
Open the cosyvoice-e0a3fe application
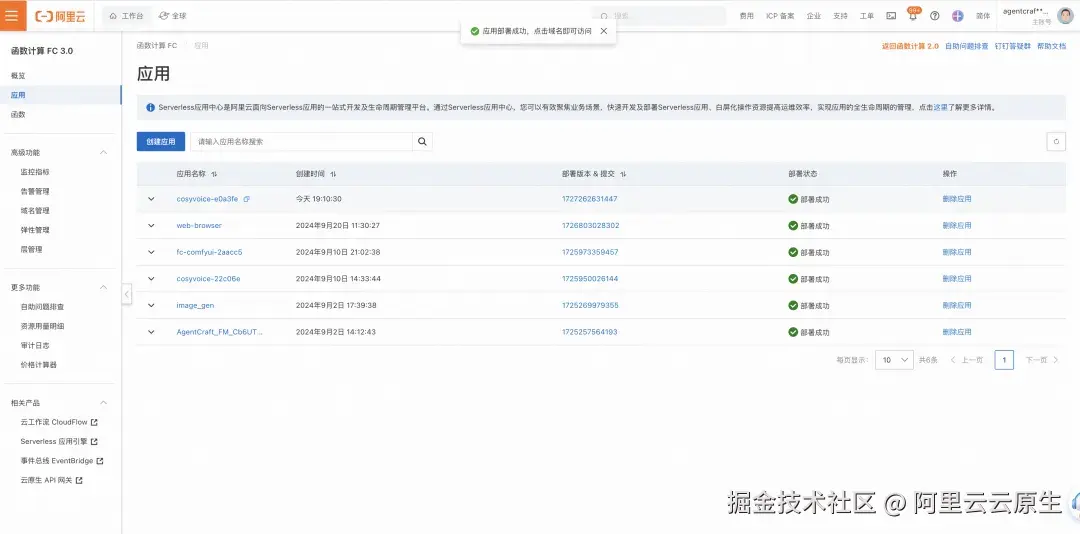click(207, 199)
